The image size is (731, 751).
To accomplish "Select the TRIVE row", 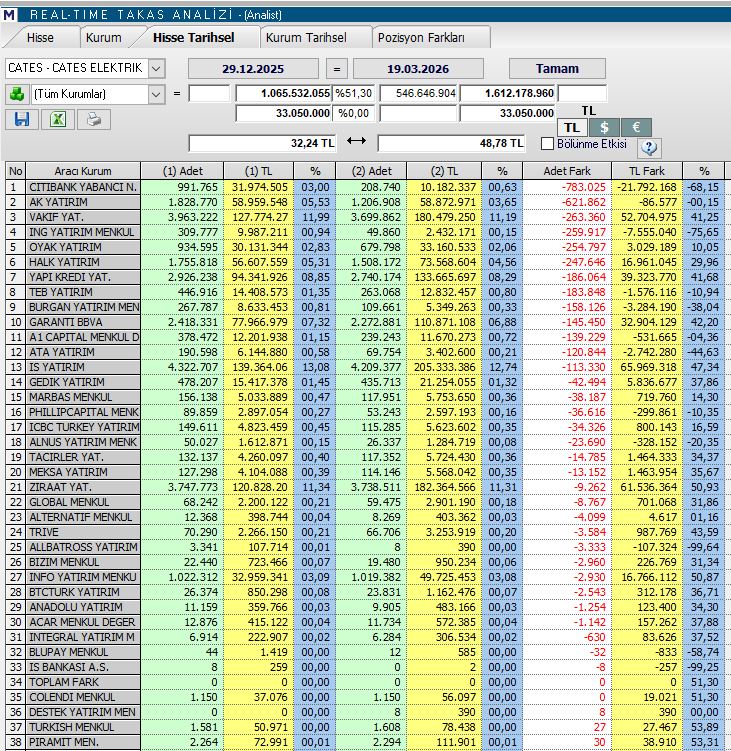I will [x=365, y=532].
